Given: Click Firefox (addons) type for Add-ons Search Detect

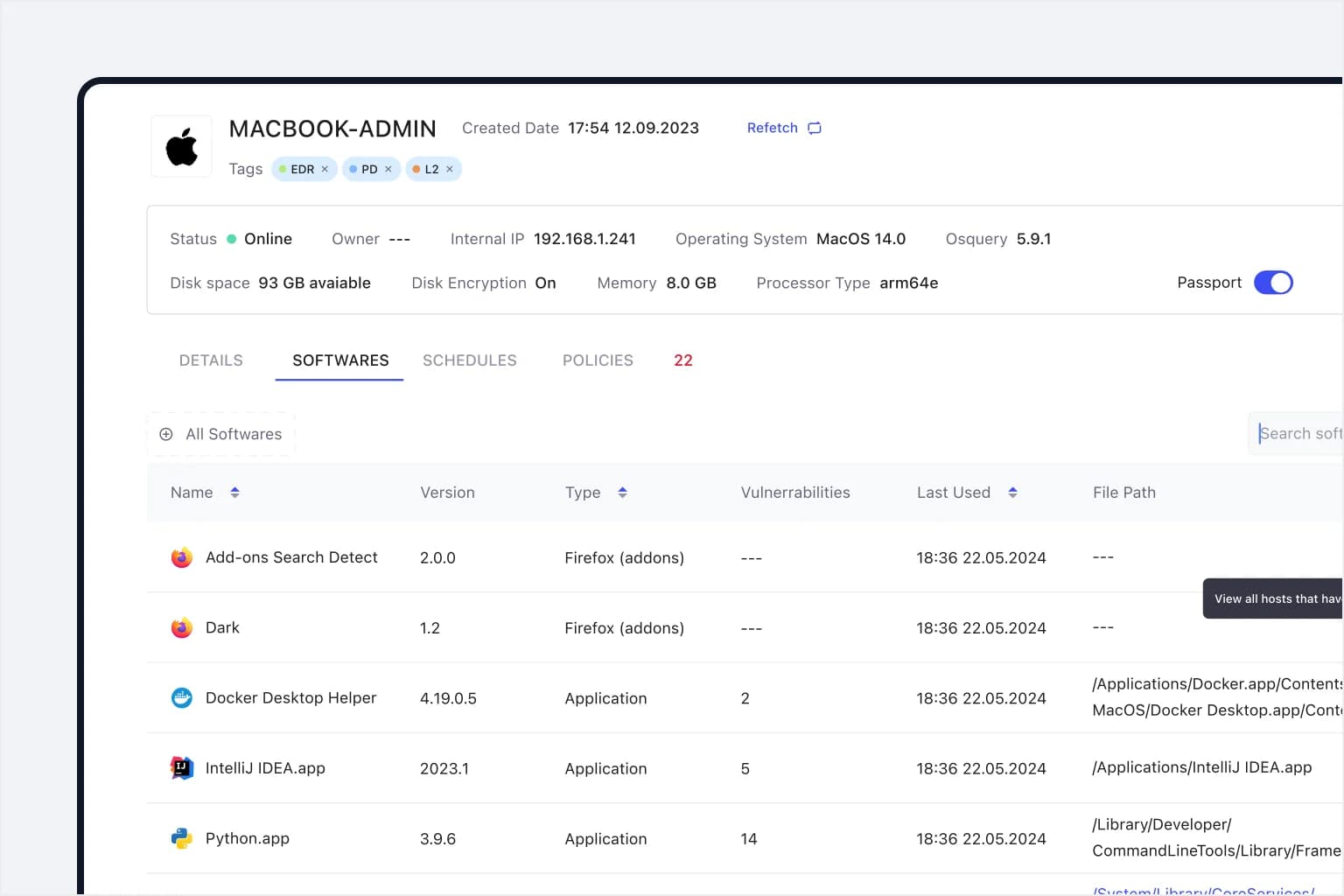Looking at the screenshot, I should click(624, 558).
